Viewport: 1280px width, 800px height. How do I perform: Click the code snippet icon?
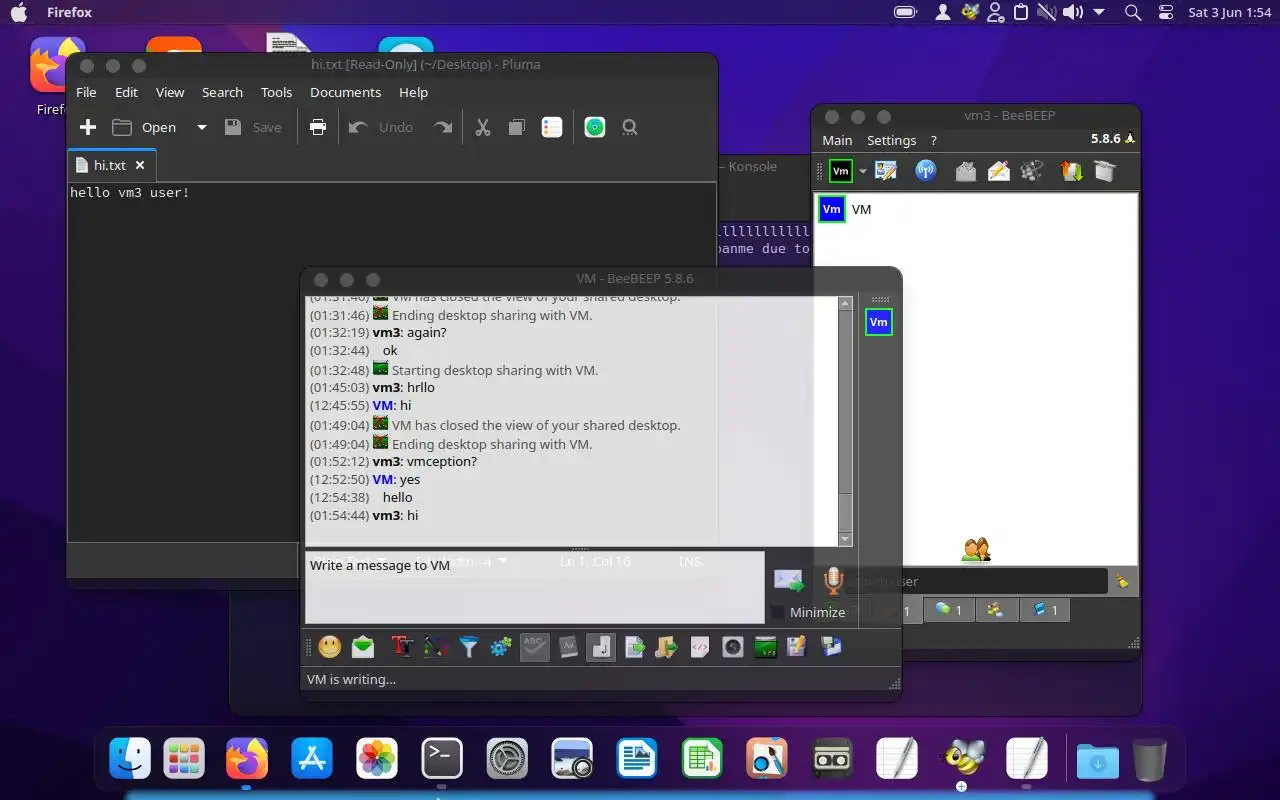click(x=700, y=647)
